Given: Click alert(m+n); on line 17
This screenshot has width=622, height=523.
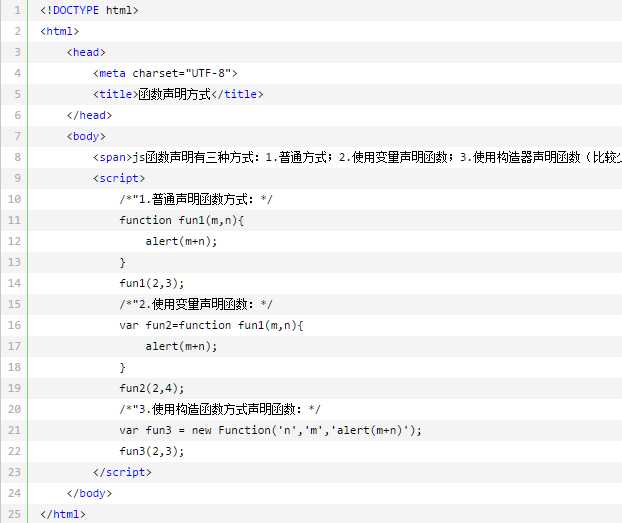Looking at the screenshot, I should [x=181, y=346].
